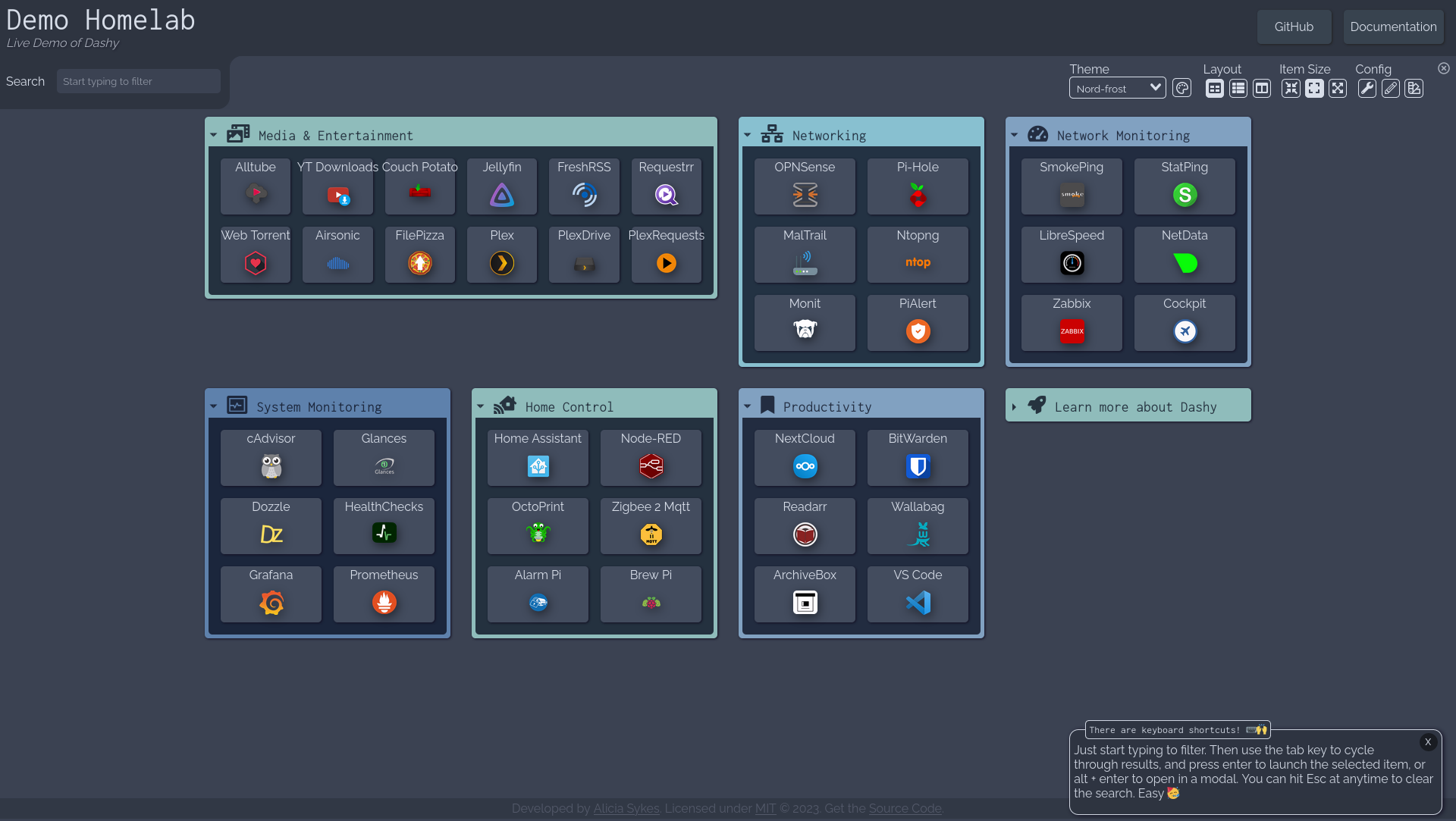Screen dimensions: 1456x821
Task: Open the HealthChecks item
Action: pyautogui.click(x=384, y=525)
